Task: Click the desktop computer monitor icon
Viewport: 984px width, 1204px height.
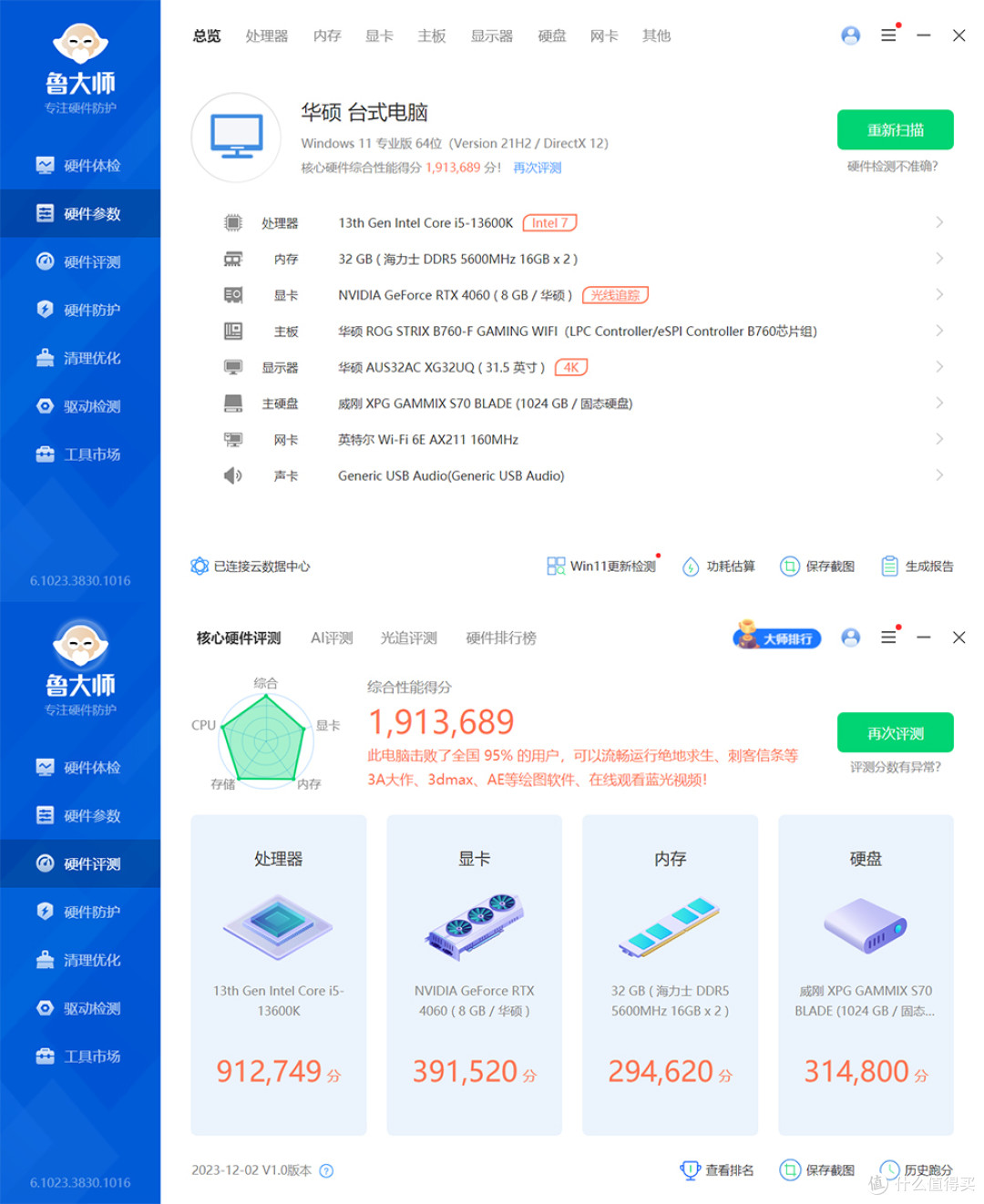Action: click(x=237, y=137)
